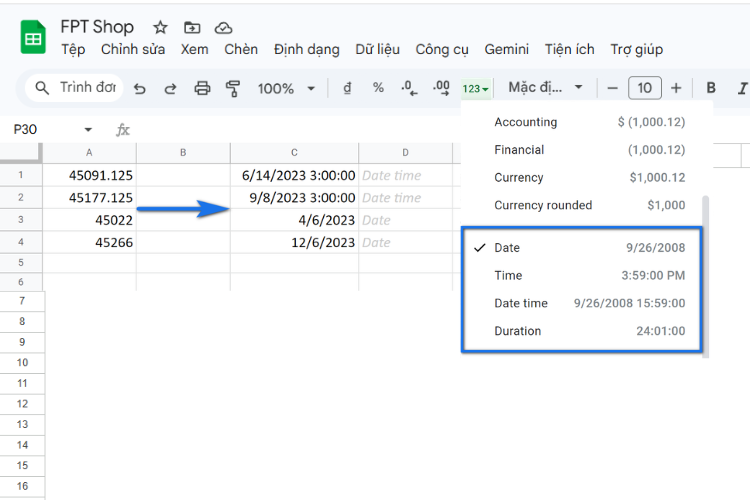Click the Redo arrow icon
The image size is (750, 500).
(x=170, y=89)
